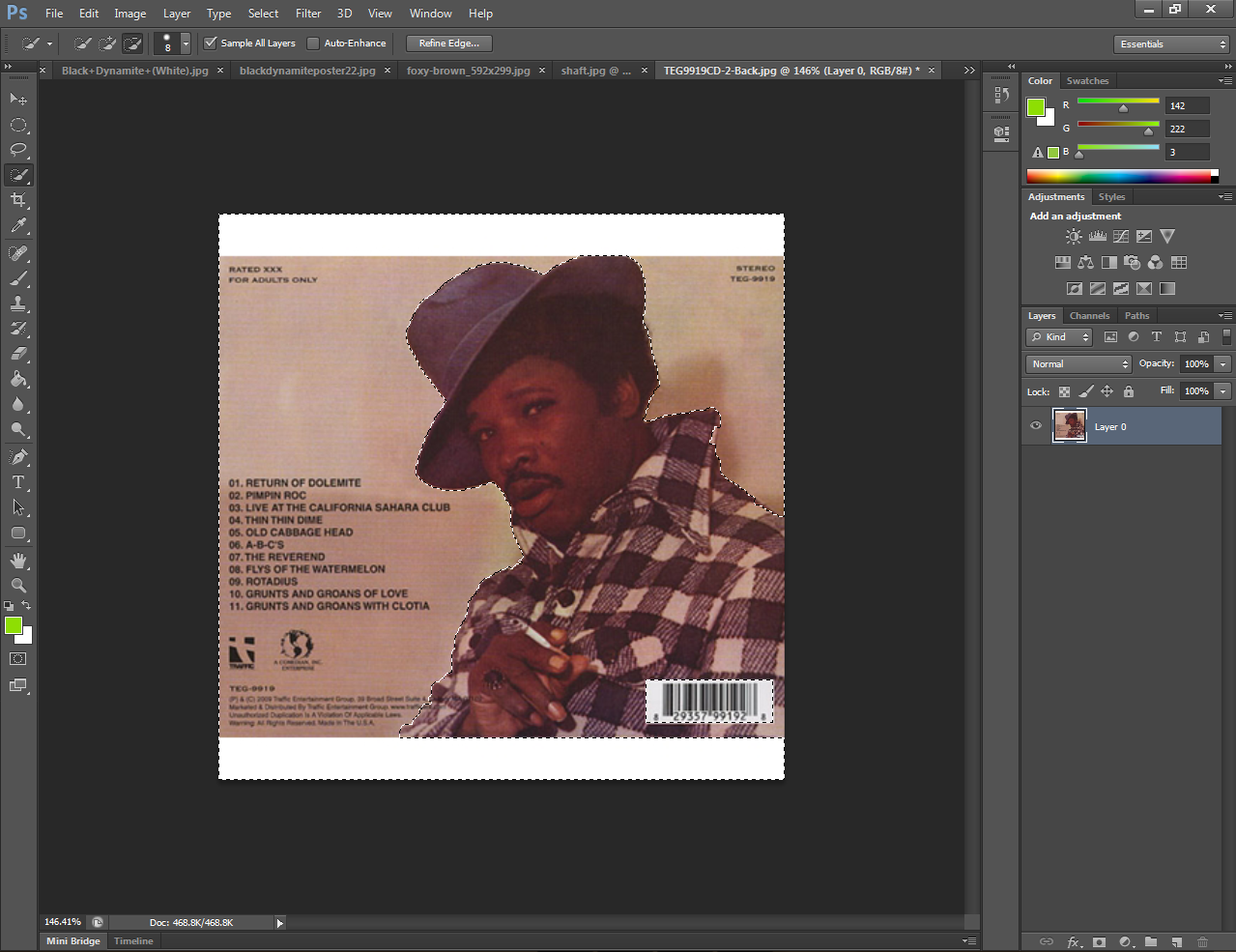Select the Zoom tool
1236x952 pixels.
(18, 586)
